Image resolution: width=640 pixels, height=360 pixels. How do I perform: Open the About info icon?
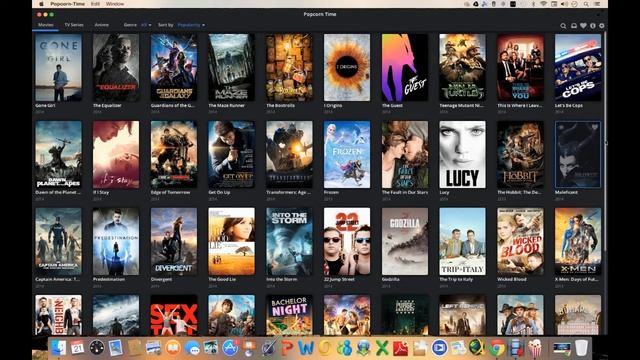tap(593, 26)
